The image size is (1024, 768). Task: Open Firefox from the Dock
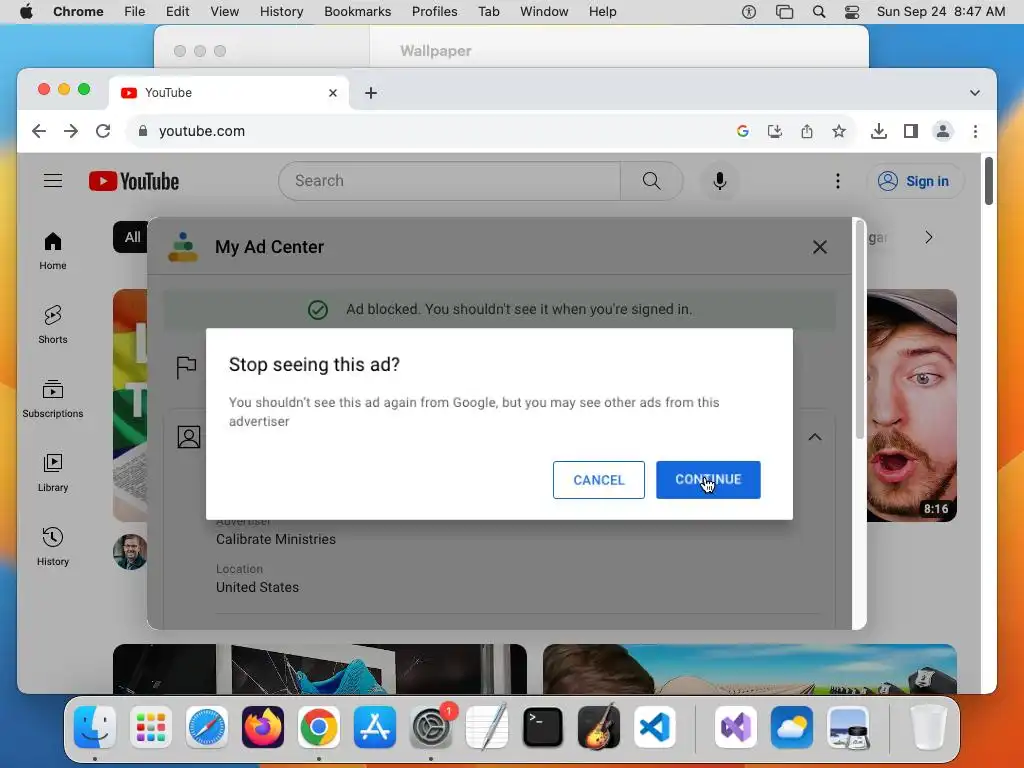point(263,727)
